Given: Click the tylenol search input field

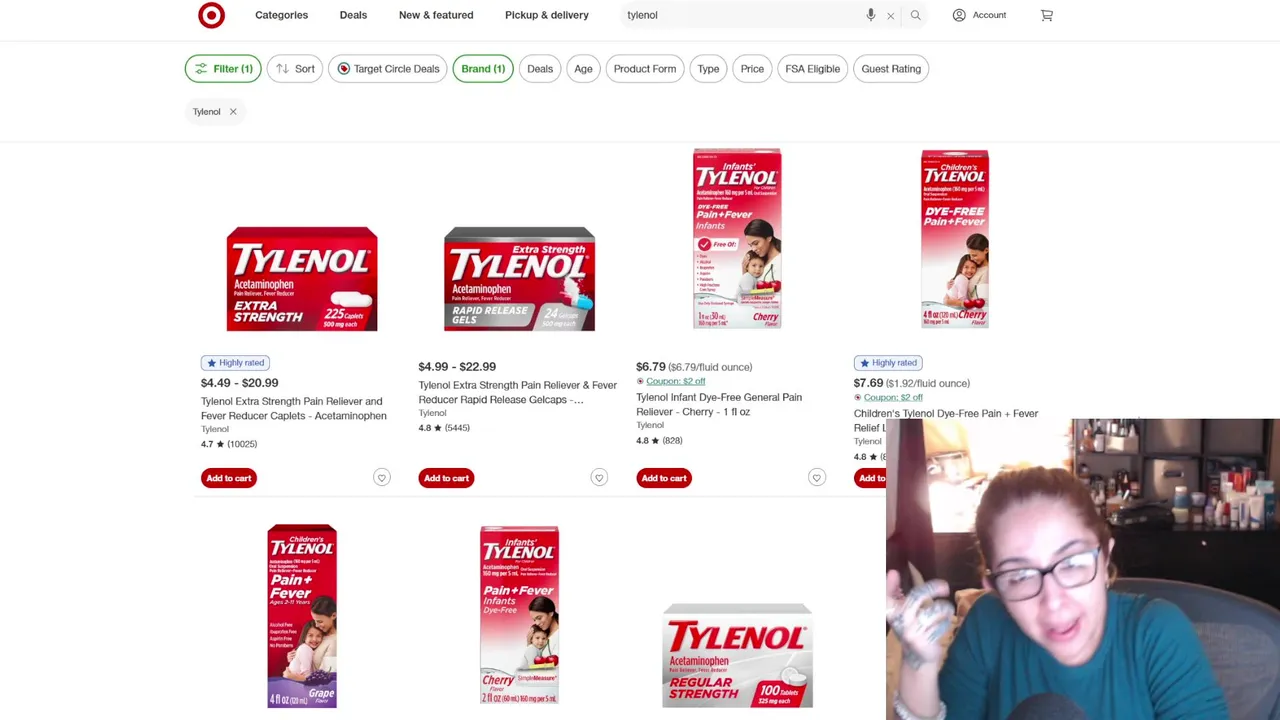Looking at the screenshot, I should tap(740, 15).
